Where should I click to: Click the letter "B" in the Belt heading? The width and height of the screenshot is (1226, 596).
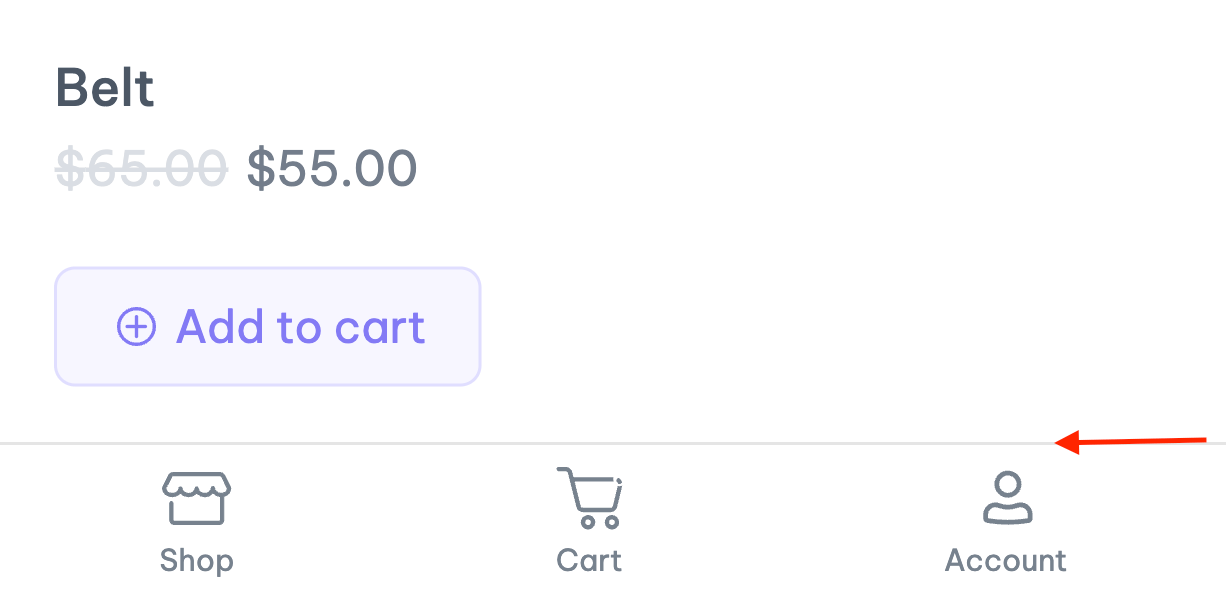pos(72,88)
